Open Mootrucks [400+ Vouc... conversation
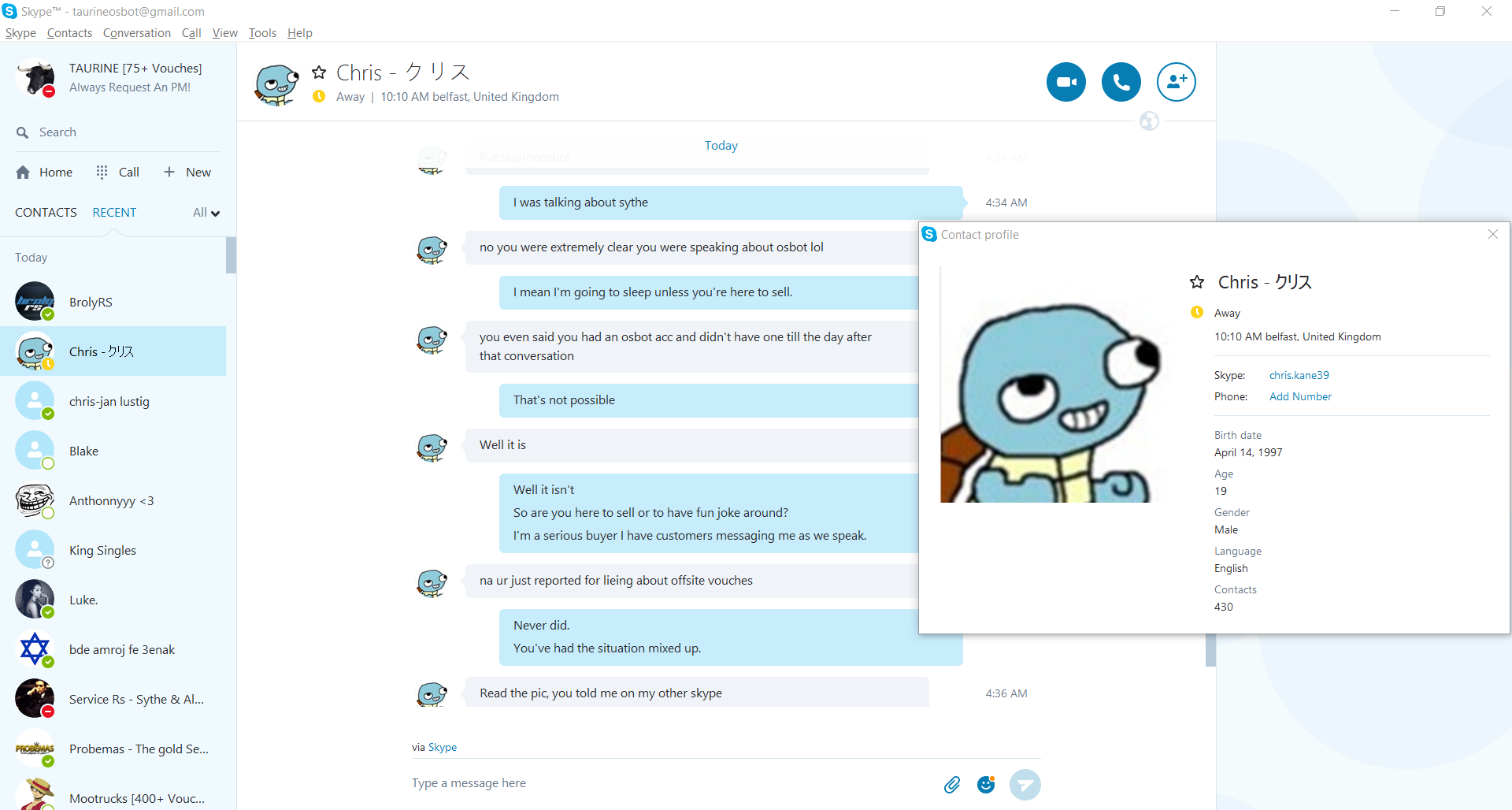The width and height of the screenshot is (1512, 810). coord(113,793)
